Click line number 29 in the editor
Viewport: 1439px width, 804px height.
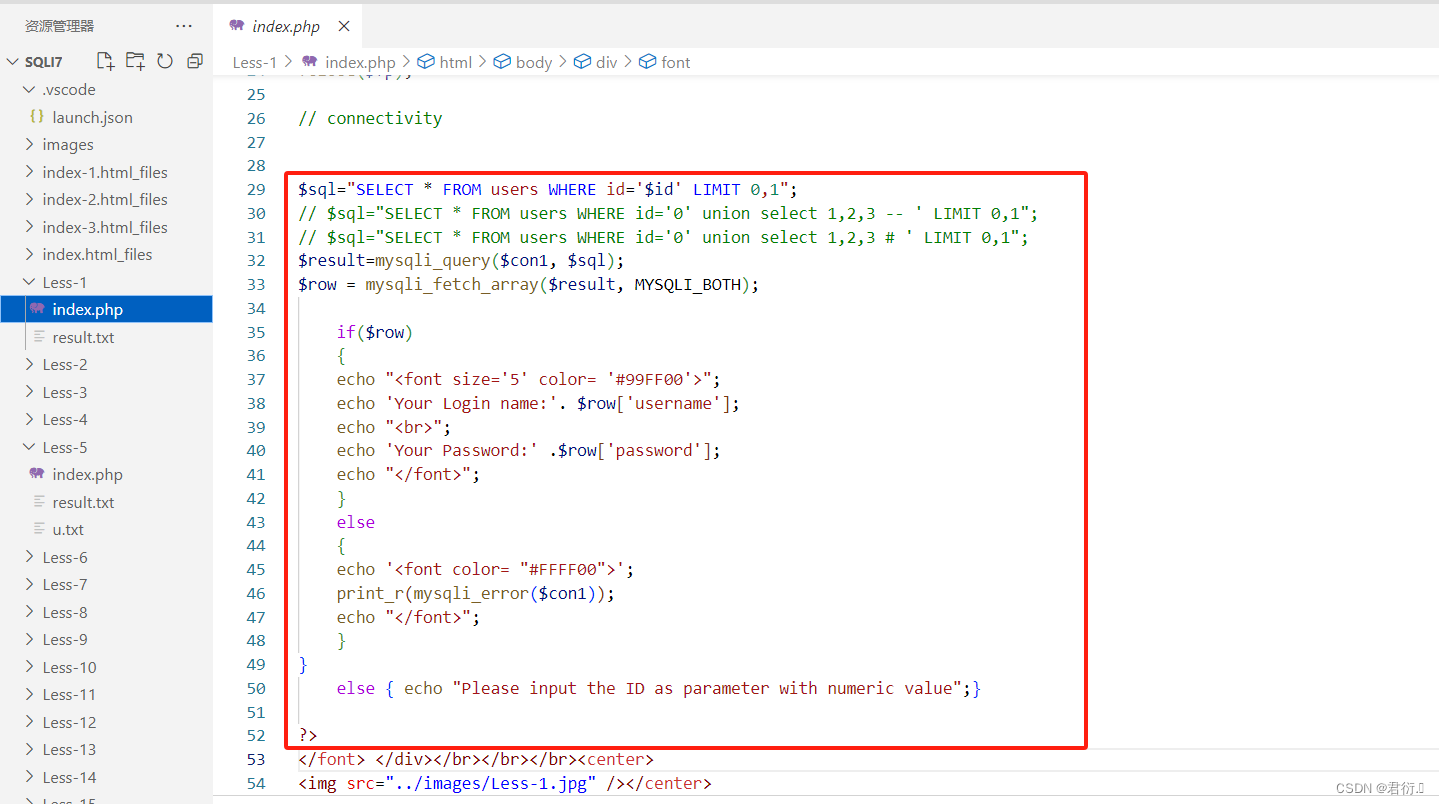point(256,188)
